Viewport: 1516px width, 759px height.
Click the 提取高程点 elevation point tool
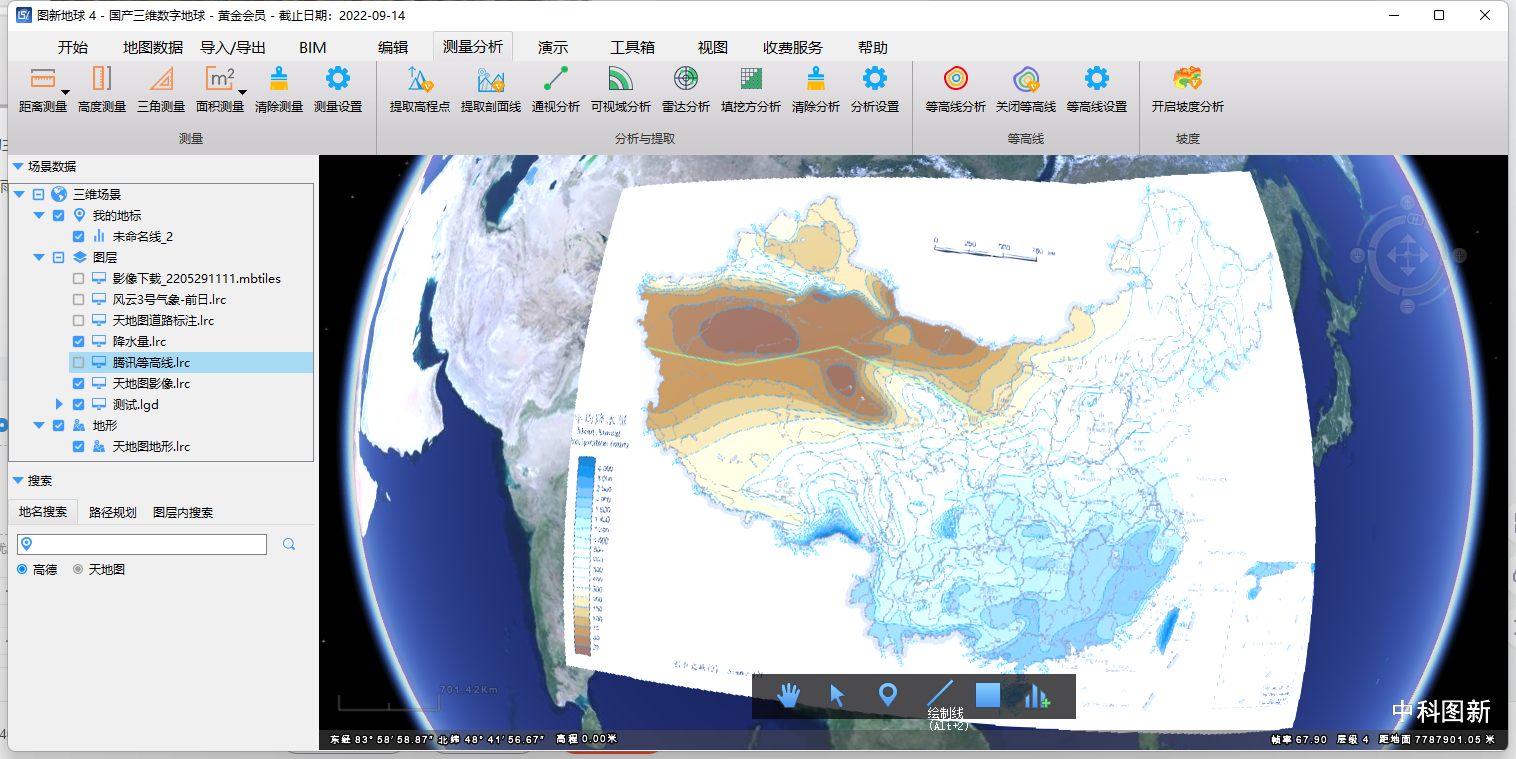[x=420, y=89]
